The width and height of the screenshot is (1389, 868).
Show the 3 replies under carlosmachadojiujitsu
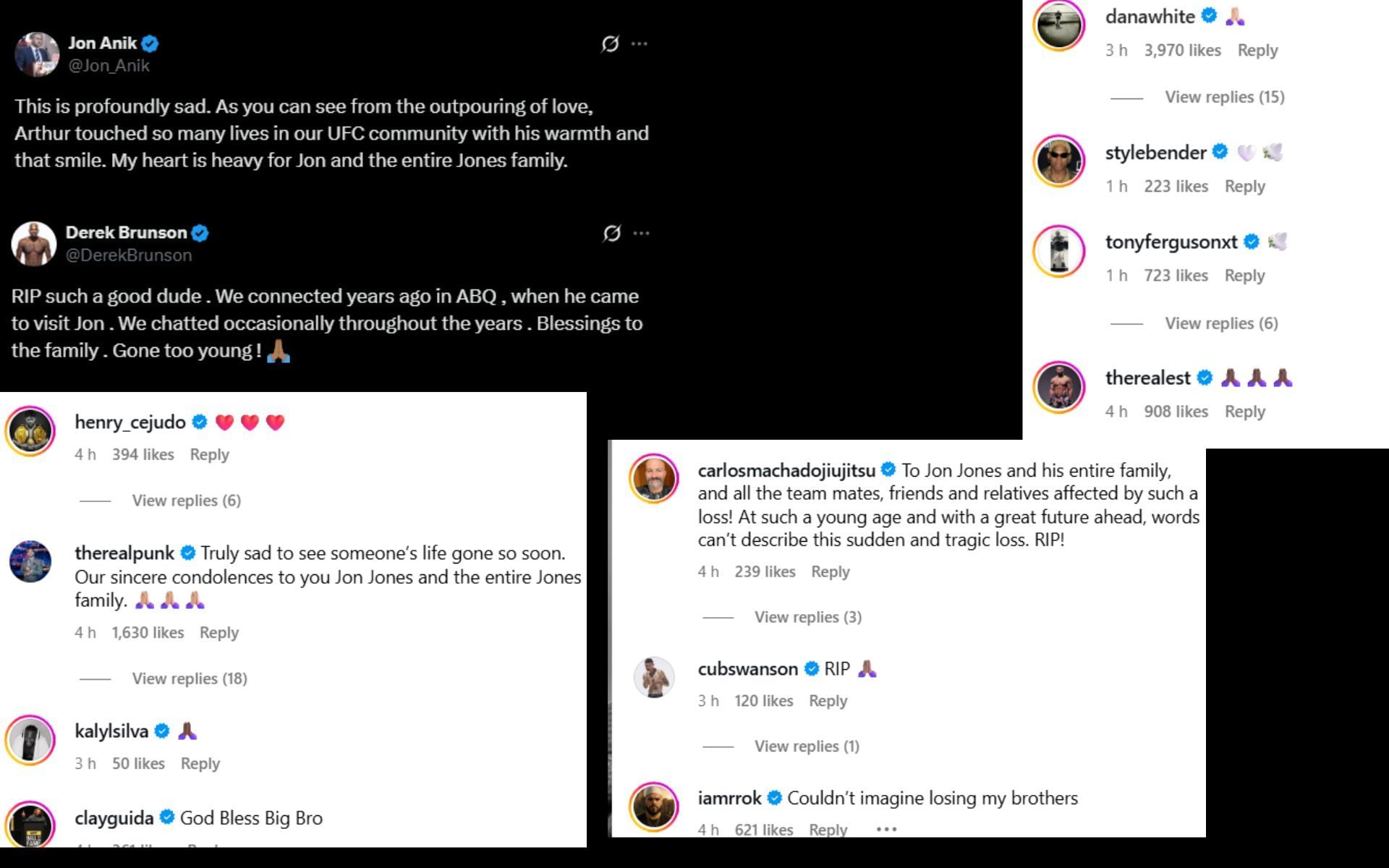pos(808,617)
